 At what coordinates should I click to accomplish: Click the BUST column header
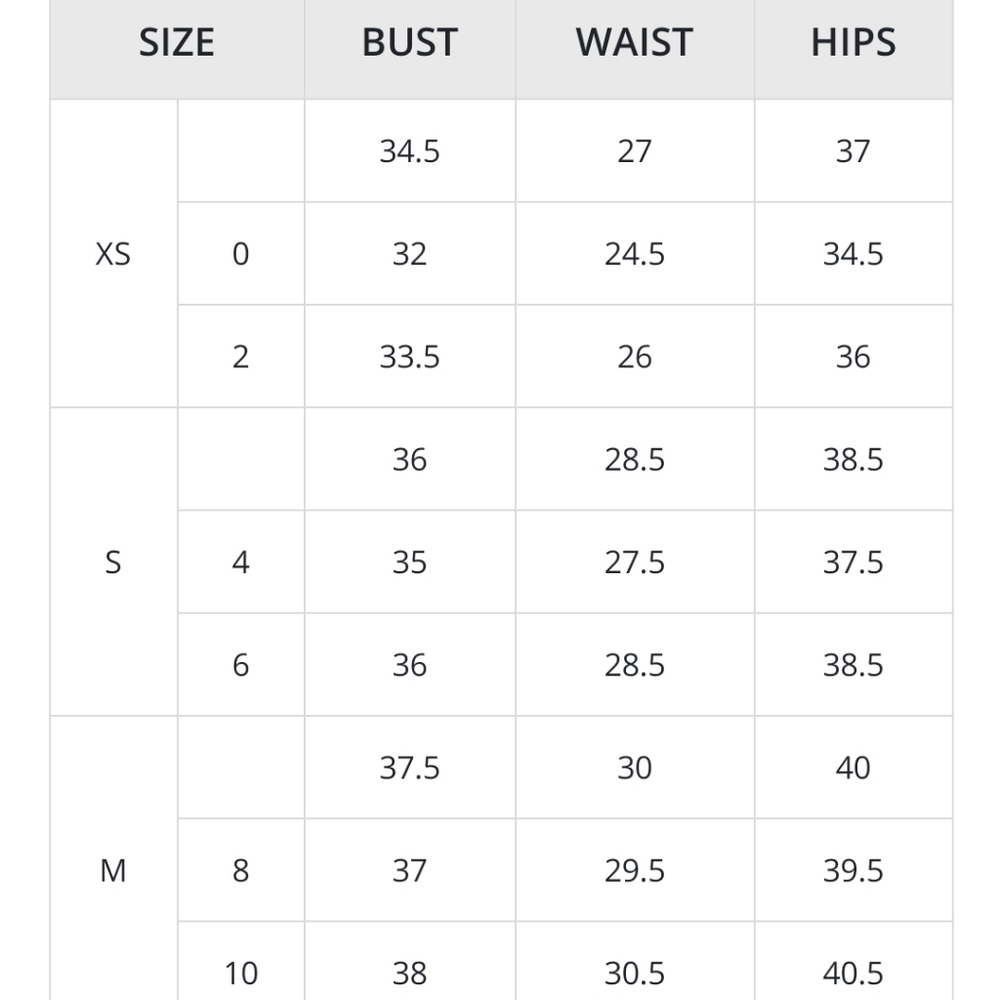pos(409,42)
